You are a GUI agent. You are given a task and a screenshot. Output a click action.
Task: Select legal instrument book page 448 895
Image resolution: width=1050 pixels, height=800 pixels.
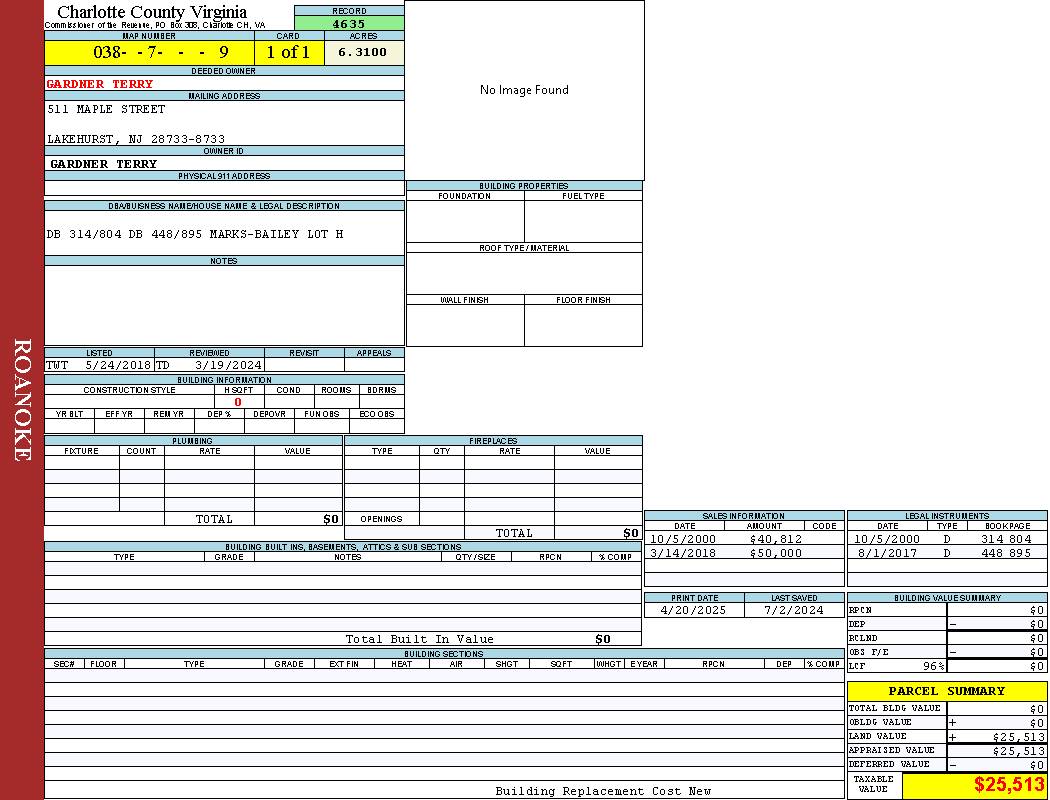1005,553
